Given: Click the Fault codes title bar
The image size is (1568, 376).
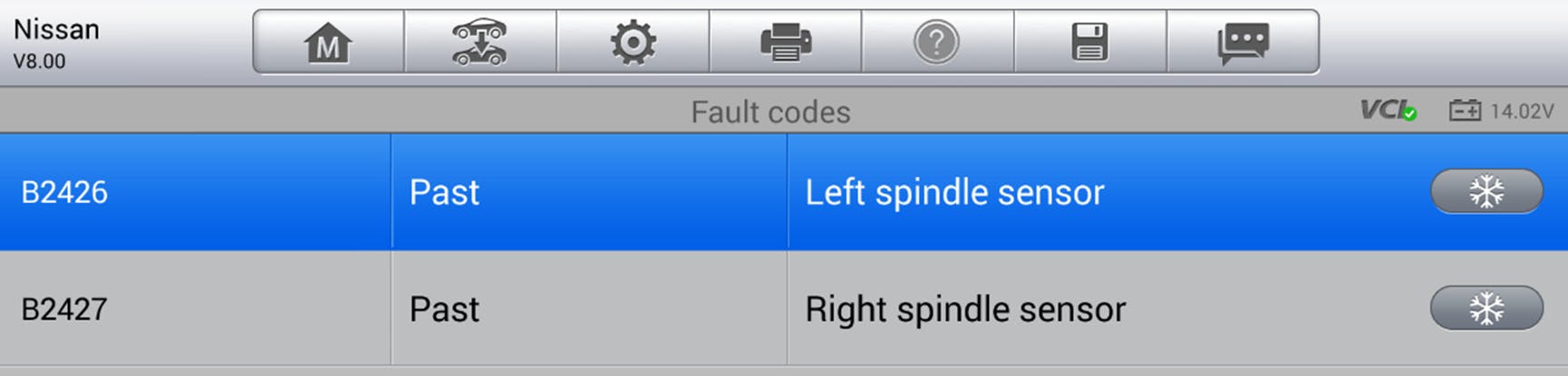Looking at the screenshot, I should tap(770, 111).
